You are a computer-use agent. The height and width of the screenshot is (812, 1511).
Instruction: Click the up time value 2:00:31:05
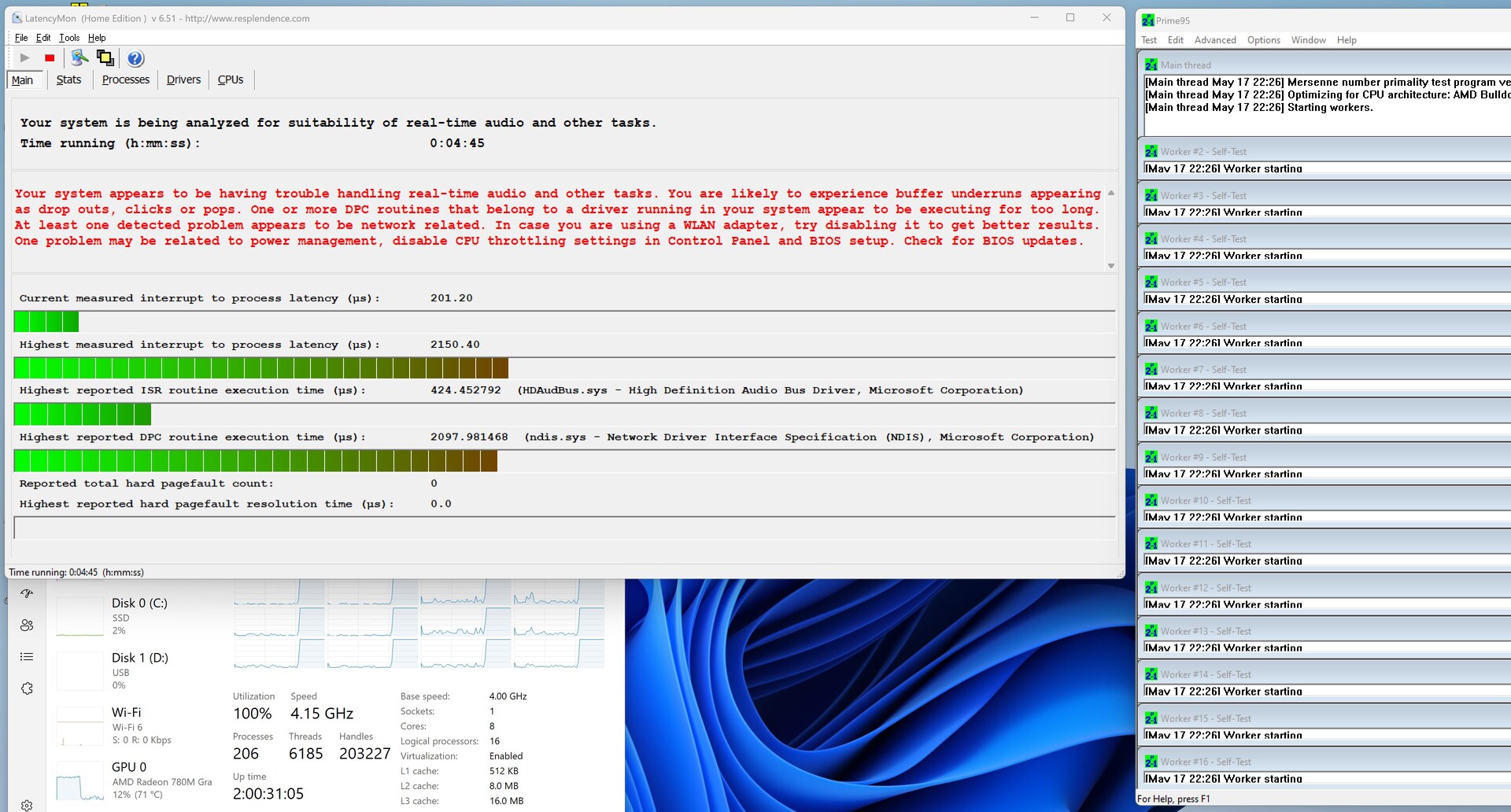click(268, 793)
